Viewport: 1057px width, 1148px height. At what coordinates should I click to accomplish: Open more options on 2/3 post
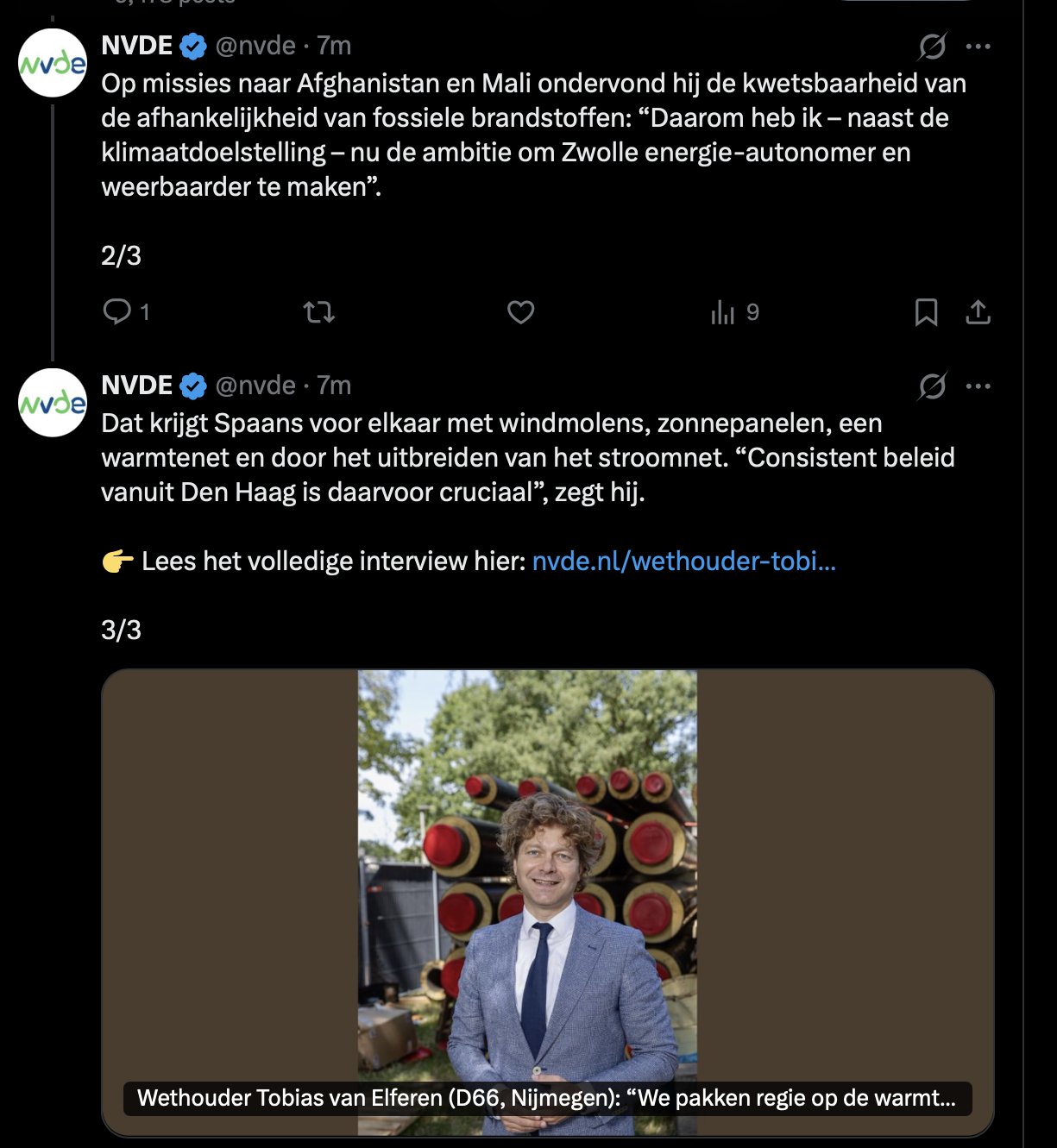[x=978, y=47]
